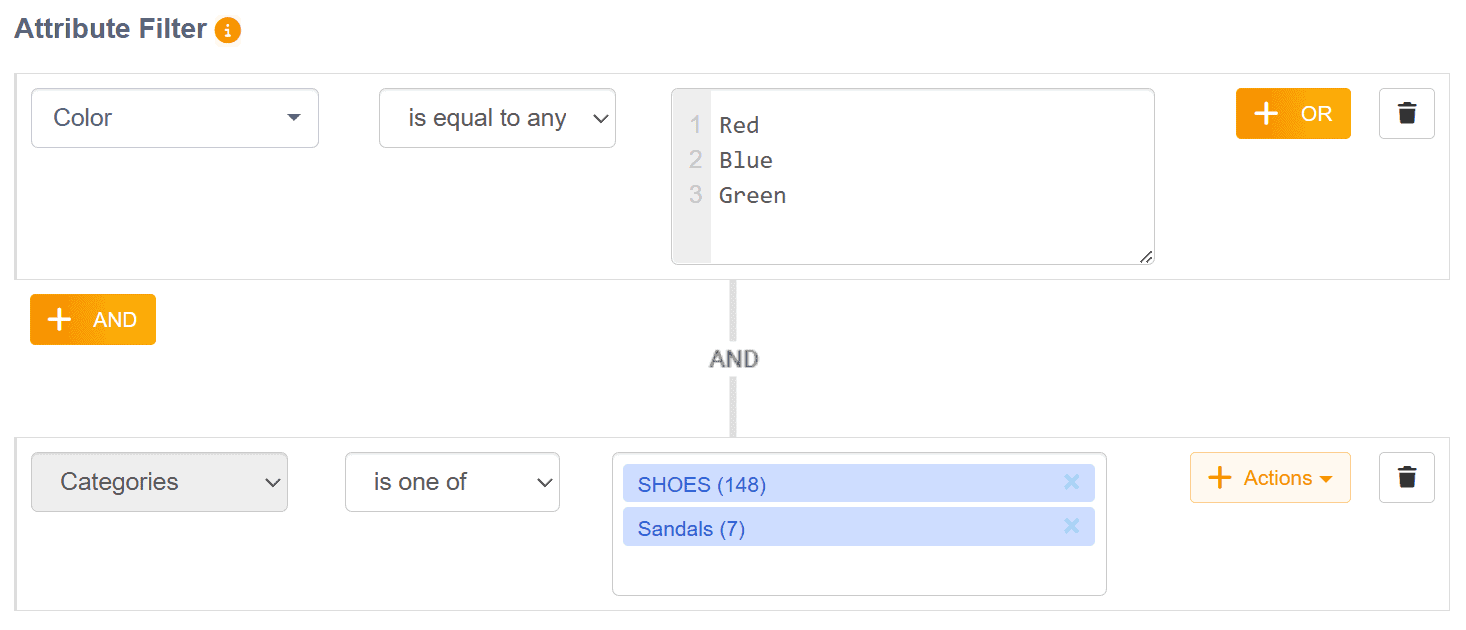Click the line number gutter in values box

692,230
